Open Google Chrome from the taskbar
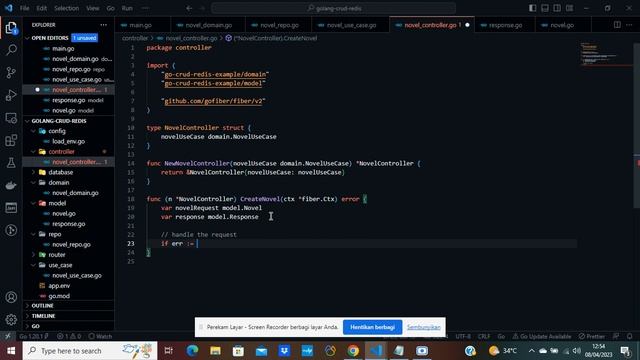 click(x=353, y=351)
